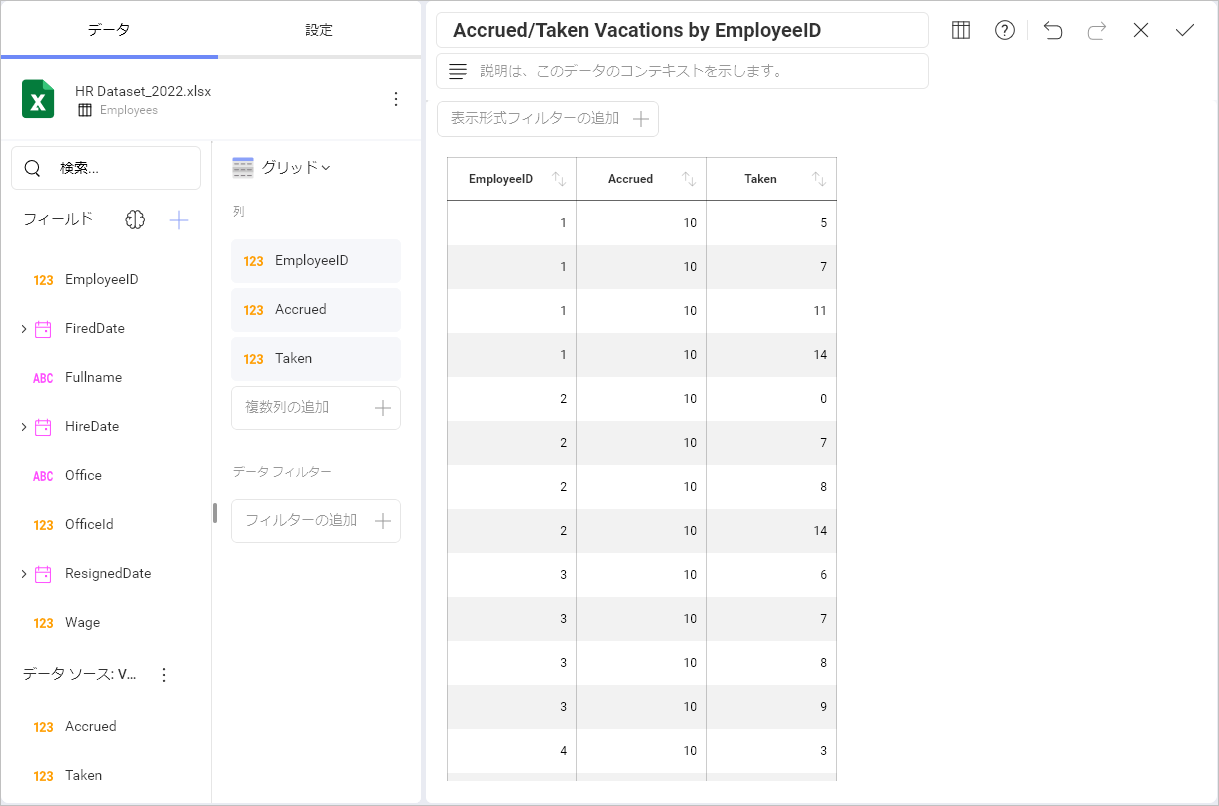Select Accrued field in data source list
This screenshot has width=1219, height=806.
(90, 727)
